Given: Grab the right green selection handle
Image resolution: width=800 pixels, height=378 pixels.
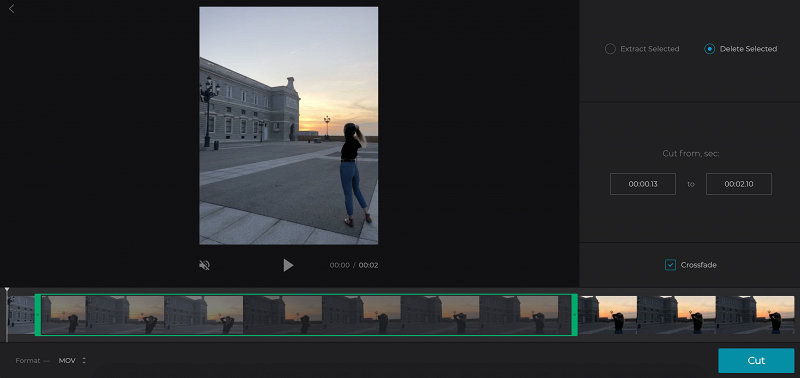Looking at the screenshot, I should click(x=574, y=315).
